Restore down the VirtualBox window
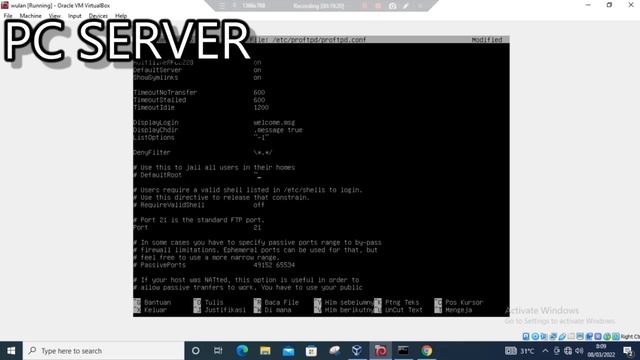The width and height of the screenshot is (640, 360). pyautogui.click(x=609, y=5)
